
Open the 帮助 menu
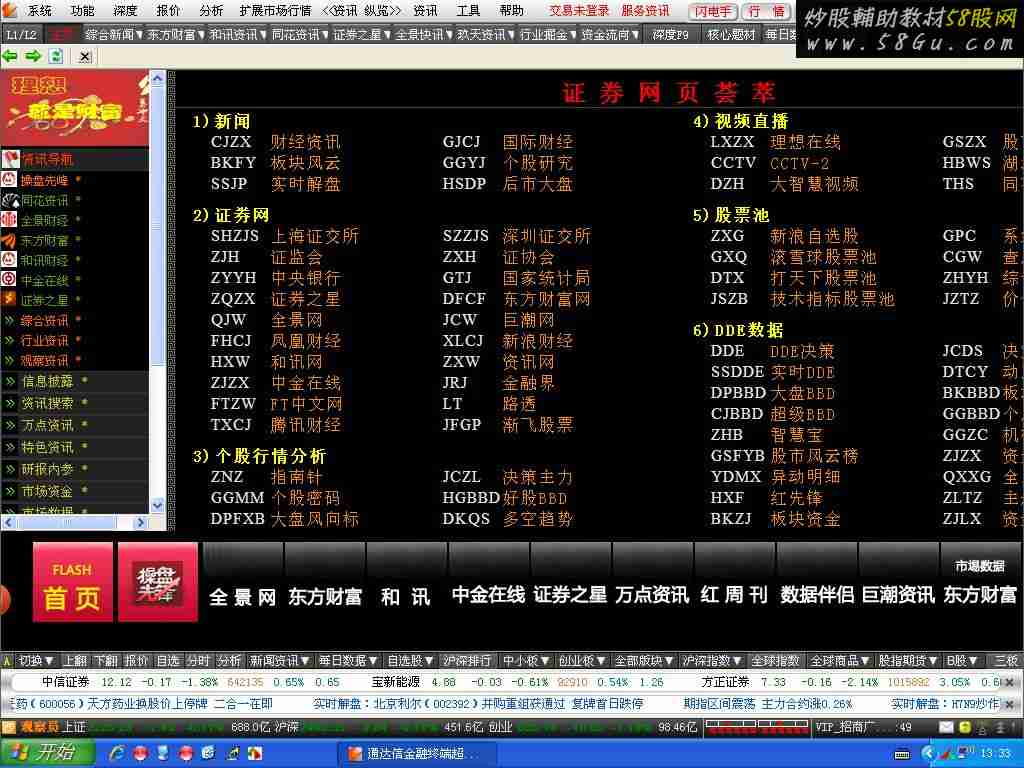(x=511, y=10)
